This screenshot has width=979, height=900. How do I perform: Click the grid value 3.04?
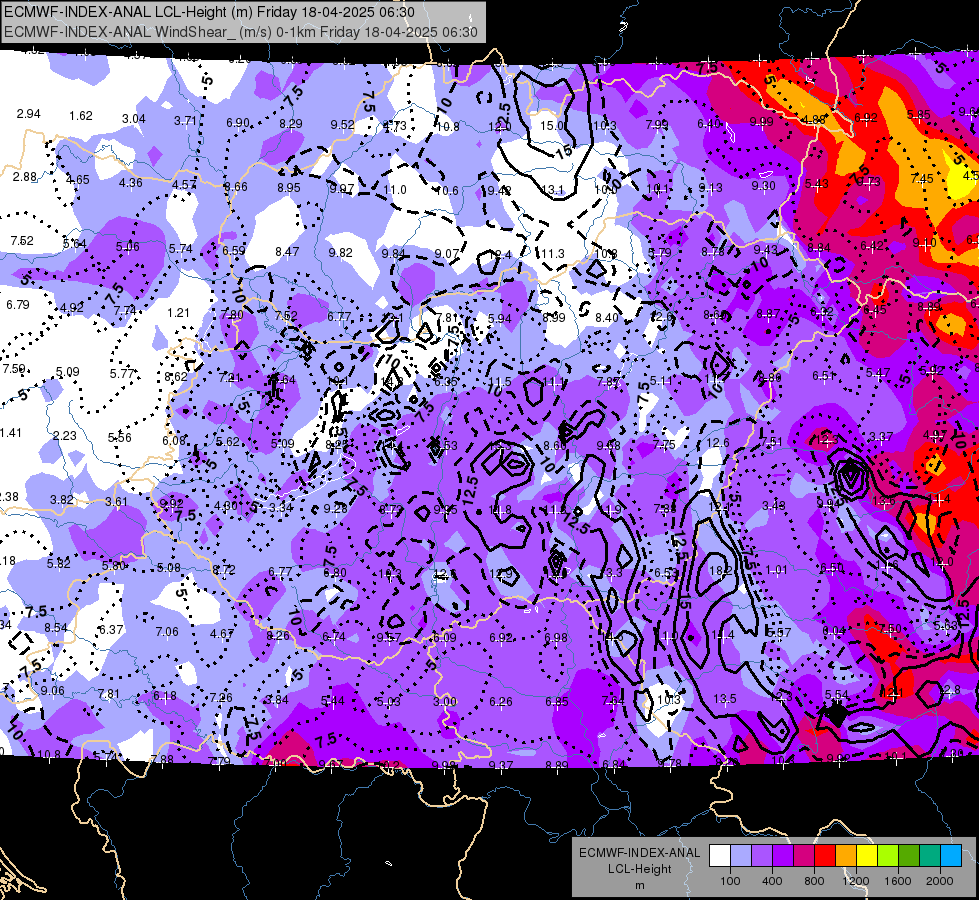pos(134,119)
